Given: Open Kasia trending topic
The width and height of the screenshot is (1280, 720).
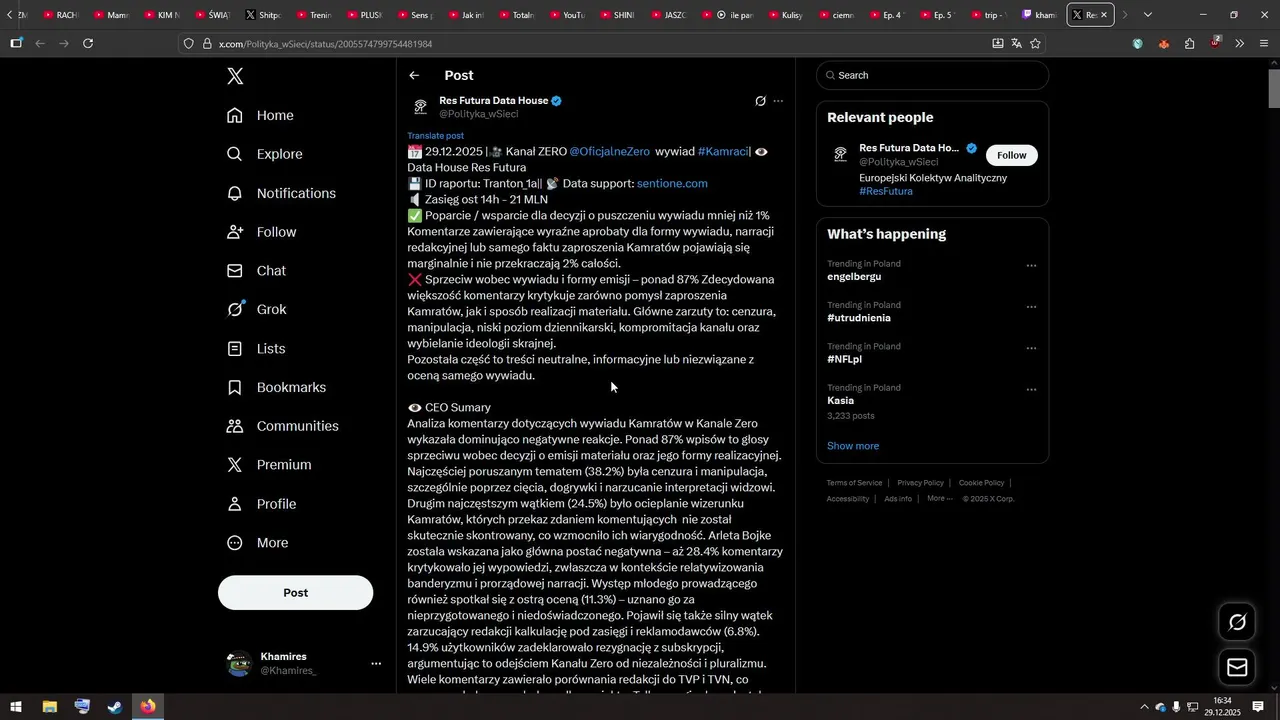Looking at the screenshot, I should tap(841, 401).
